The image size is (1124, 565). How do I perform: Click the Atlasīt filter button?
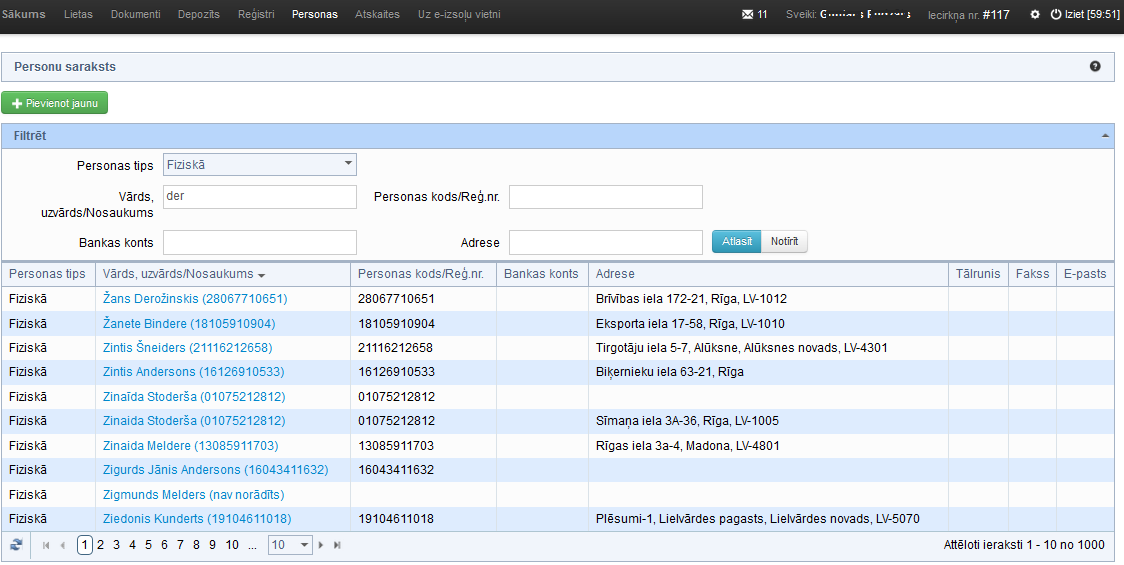pos(737,242)
